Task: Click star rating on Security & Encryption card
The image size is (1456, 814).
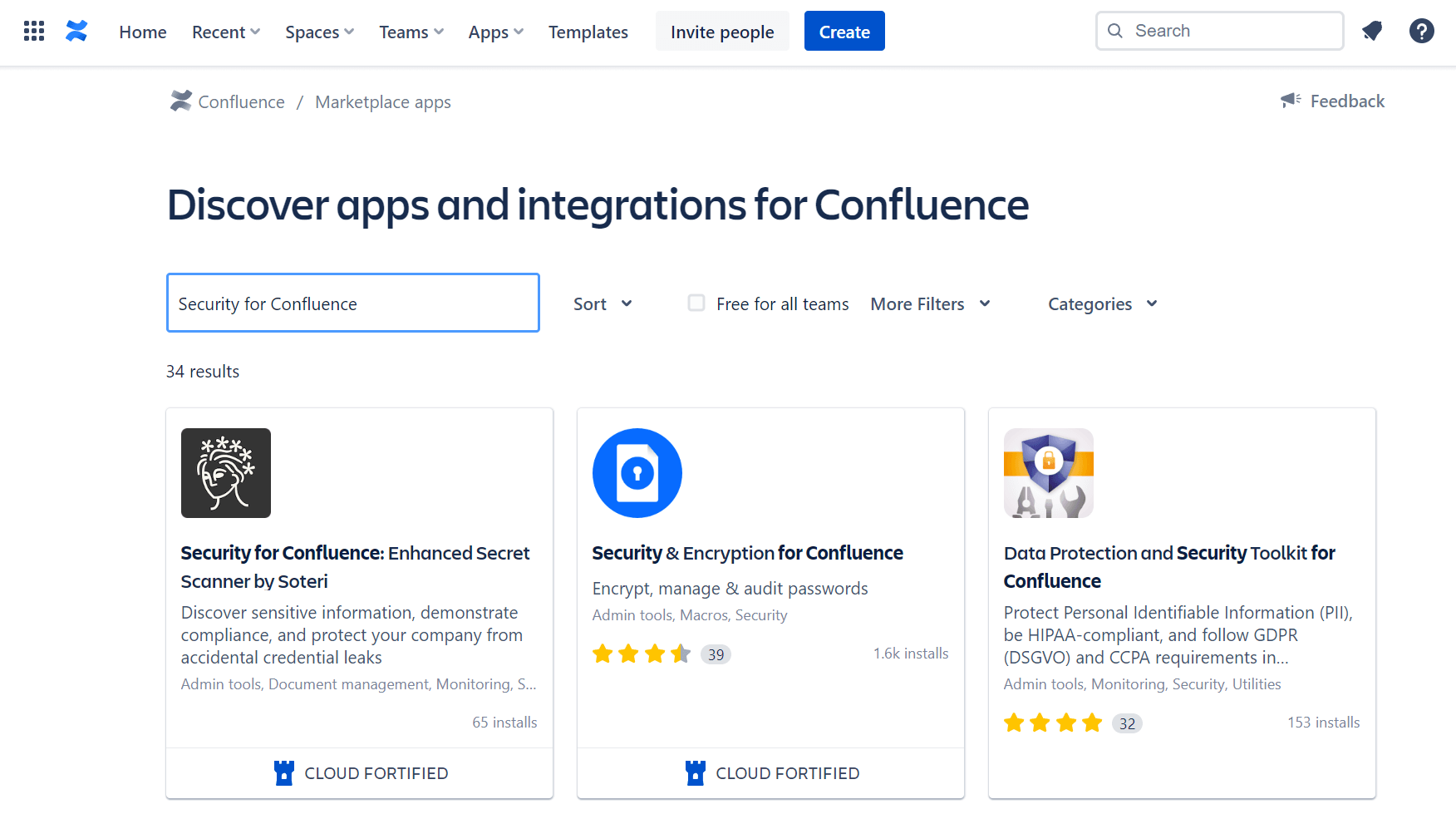Action: point(642,654)
